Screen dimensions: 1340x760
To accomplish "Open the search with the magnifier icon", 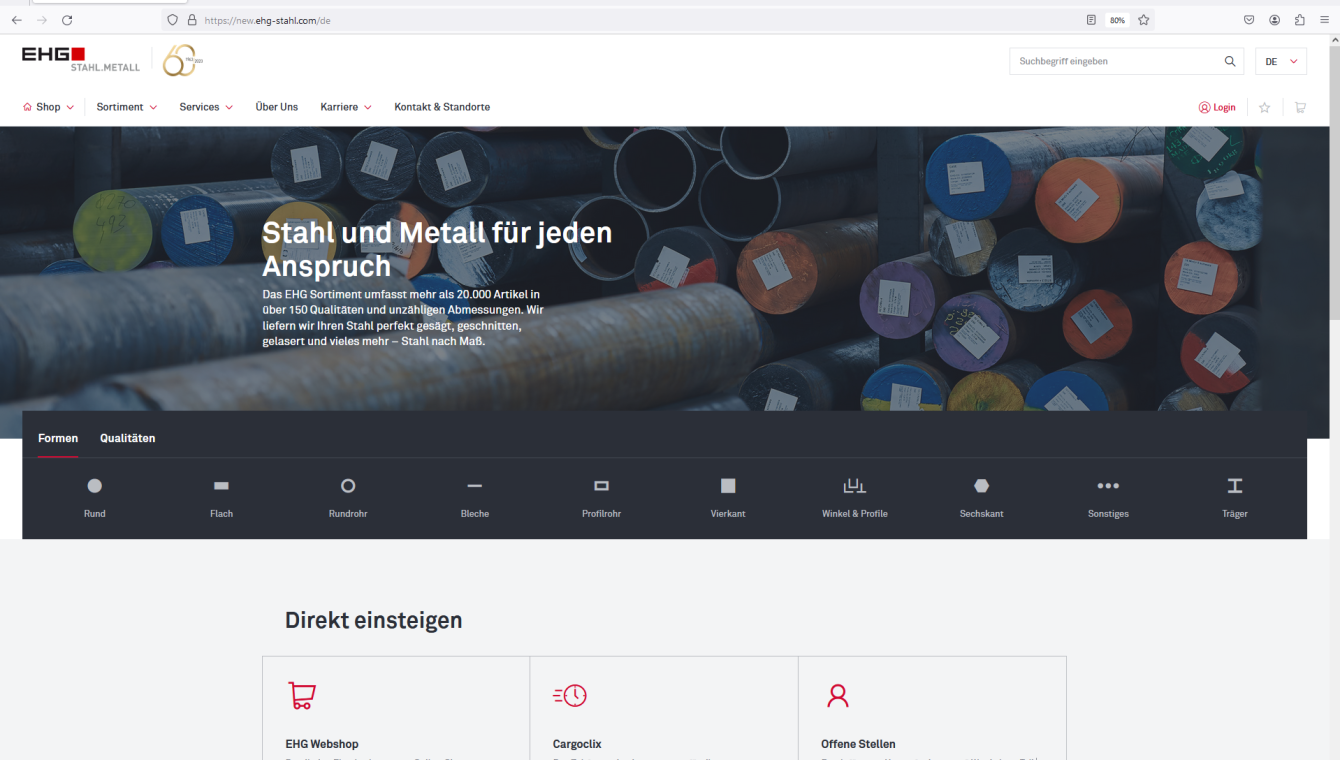I will pyautogui.click(x=1229, y=61).
